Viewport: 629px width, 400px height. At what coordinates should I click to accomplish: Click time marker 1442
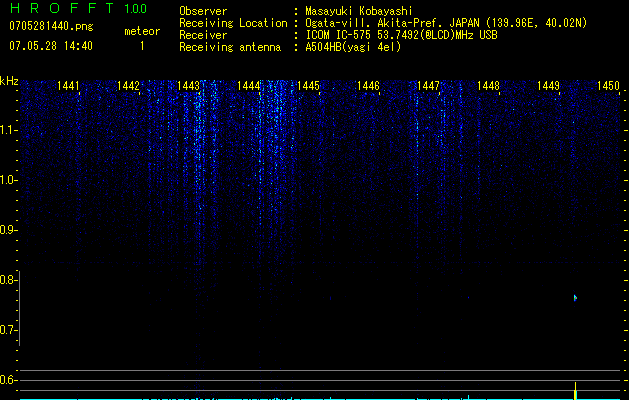[128, 86]
